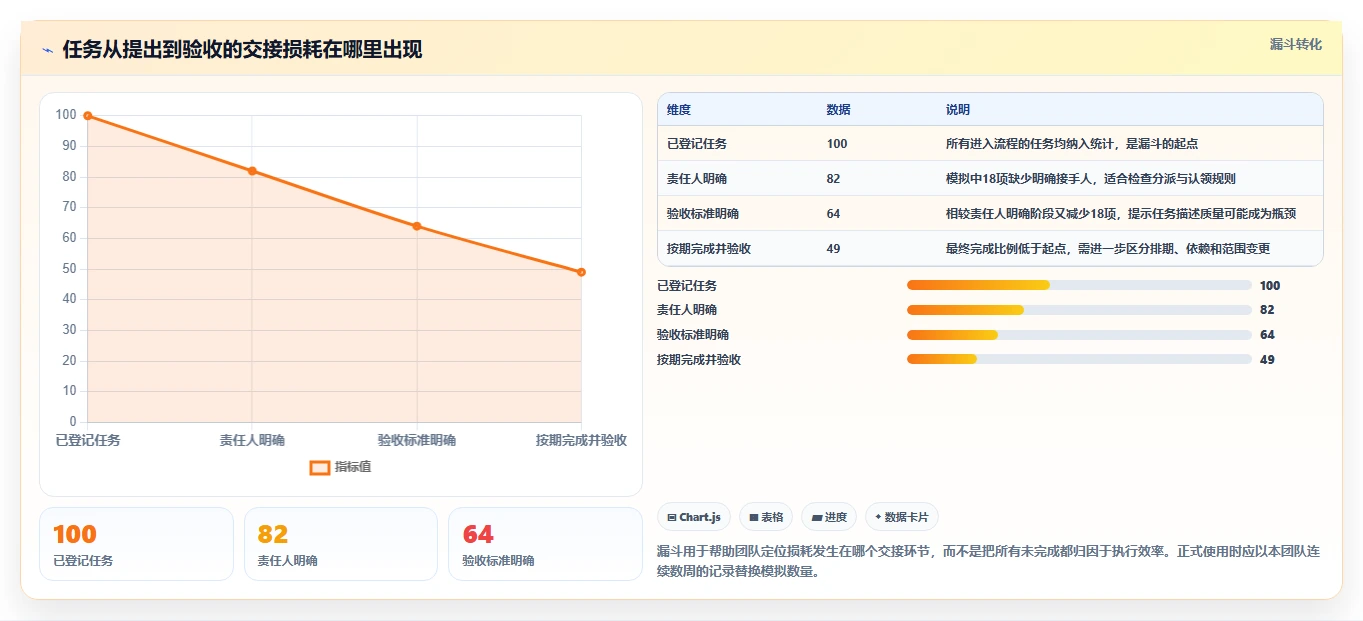1363x621 pixels.
Task: Click the 数据 column header in the table
Action: coord(839,110)
